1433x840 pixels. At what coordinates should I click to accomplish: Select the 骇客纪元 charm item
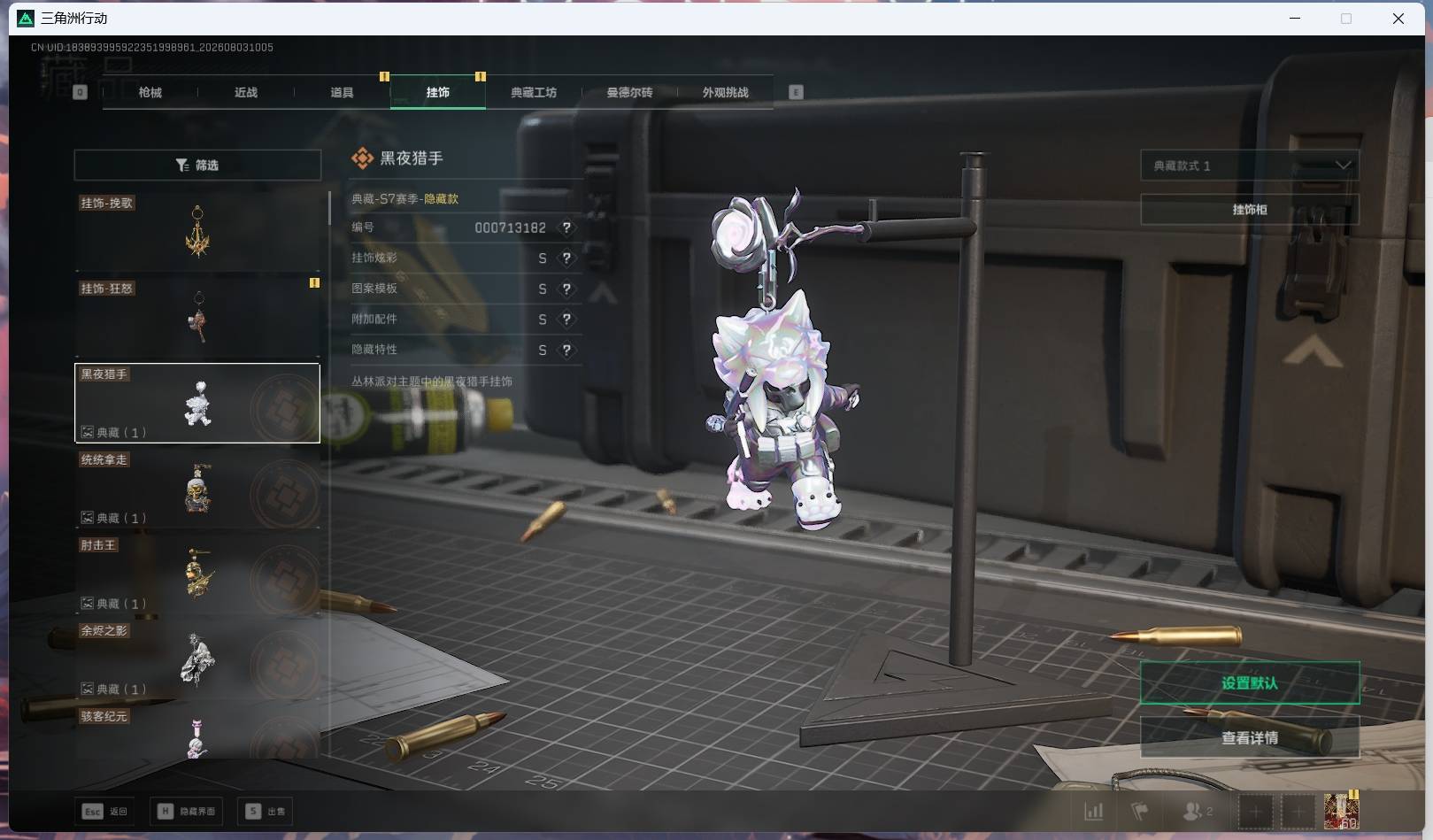click(197, 731)
